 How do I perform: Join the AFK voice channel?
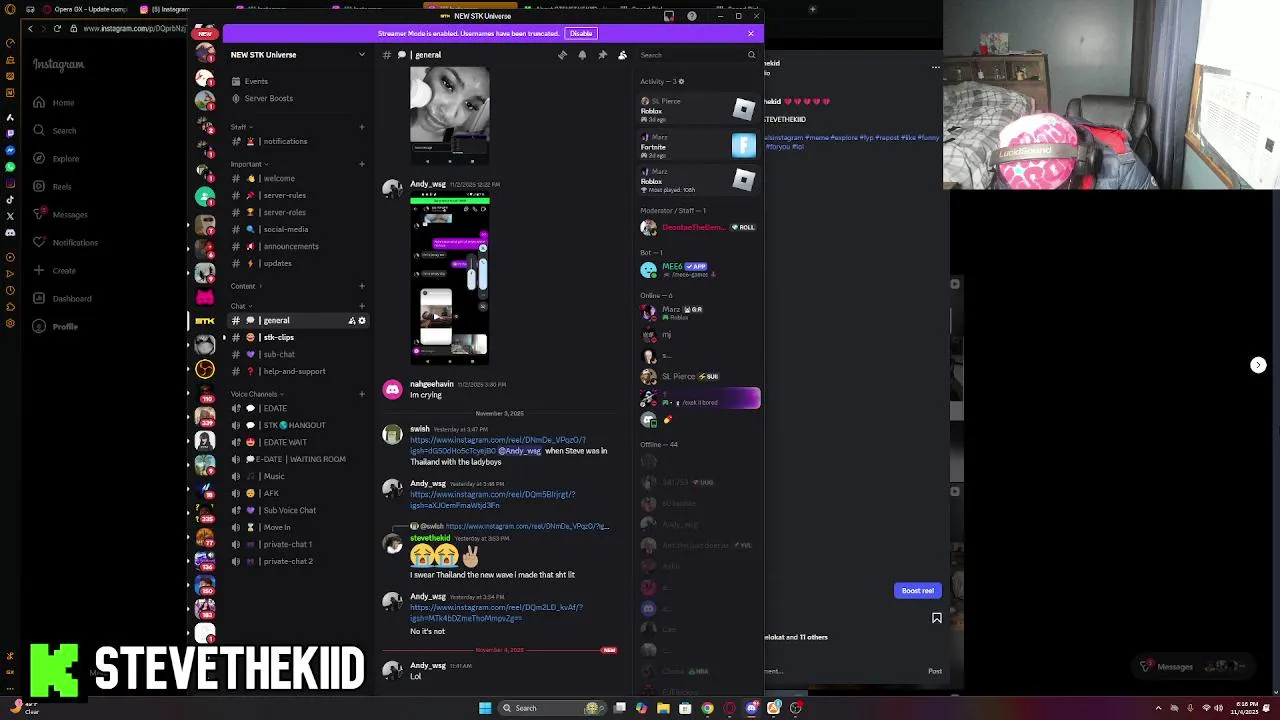tap(298, 493)
